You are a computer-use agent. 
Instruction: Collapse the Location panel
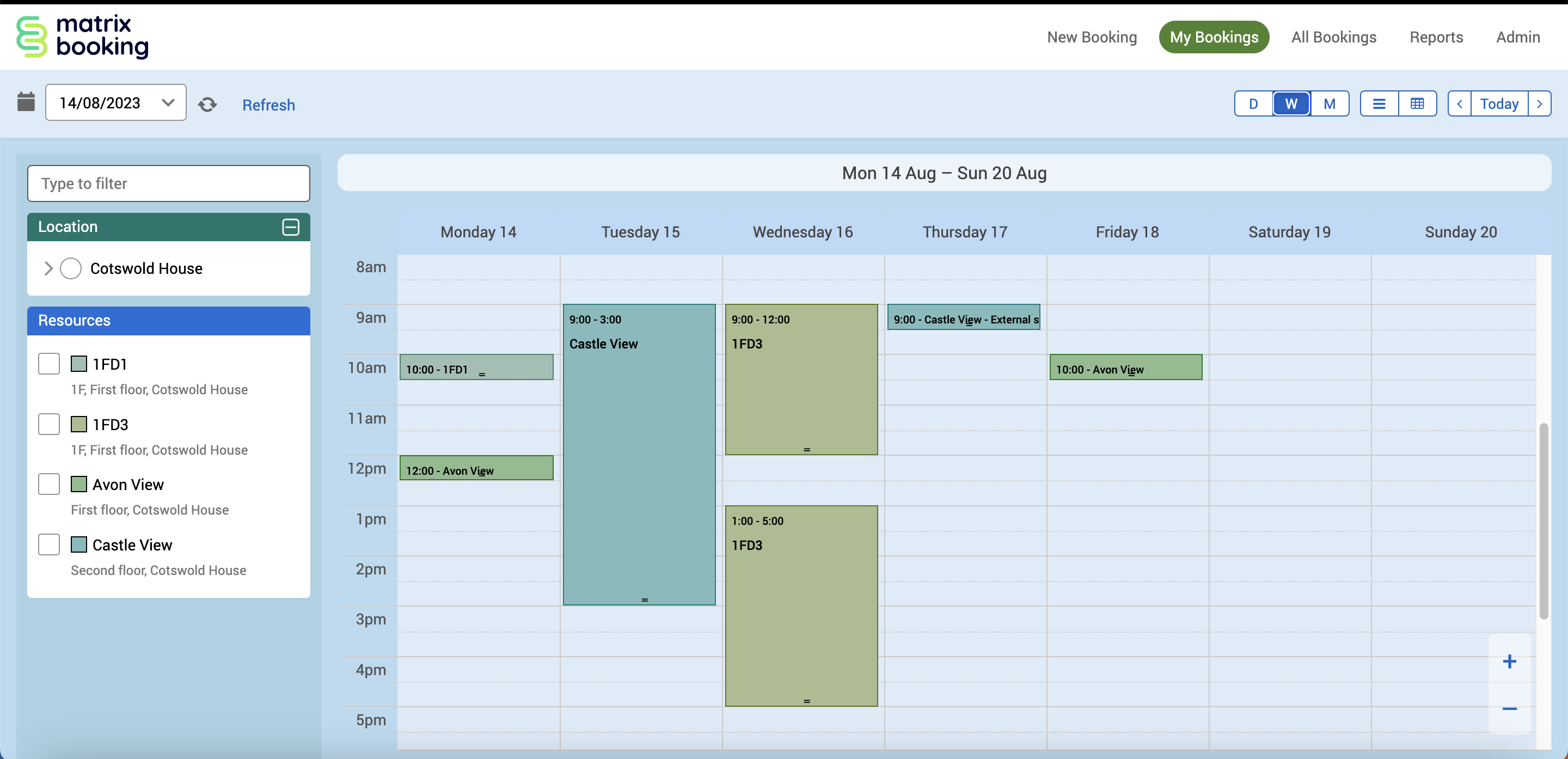click(x=290, y=227)
